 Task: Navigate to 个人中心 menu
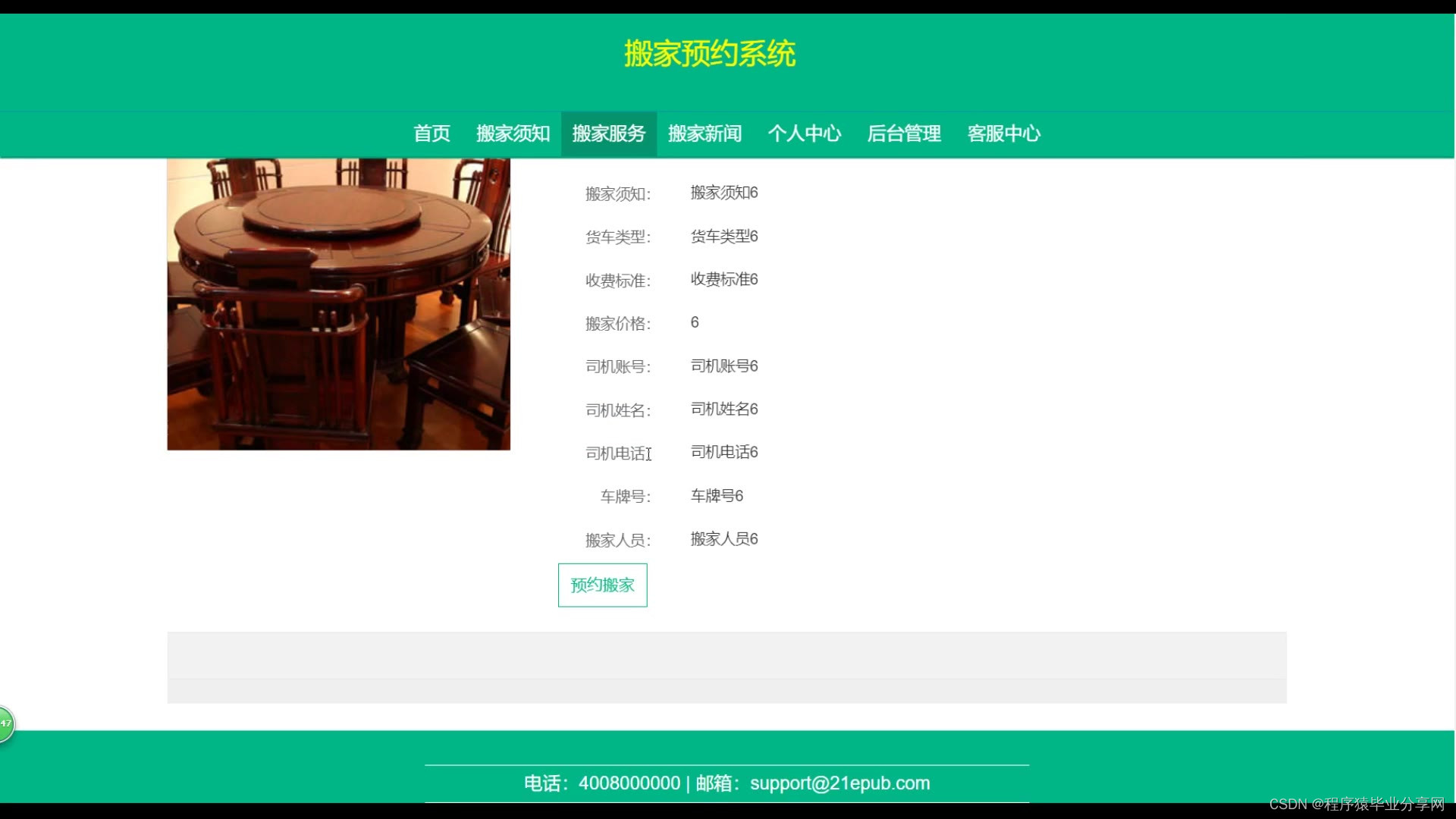(x=804, y=133)
